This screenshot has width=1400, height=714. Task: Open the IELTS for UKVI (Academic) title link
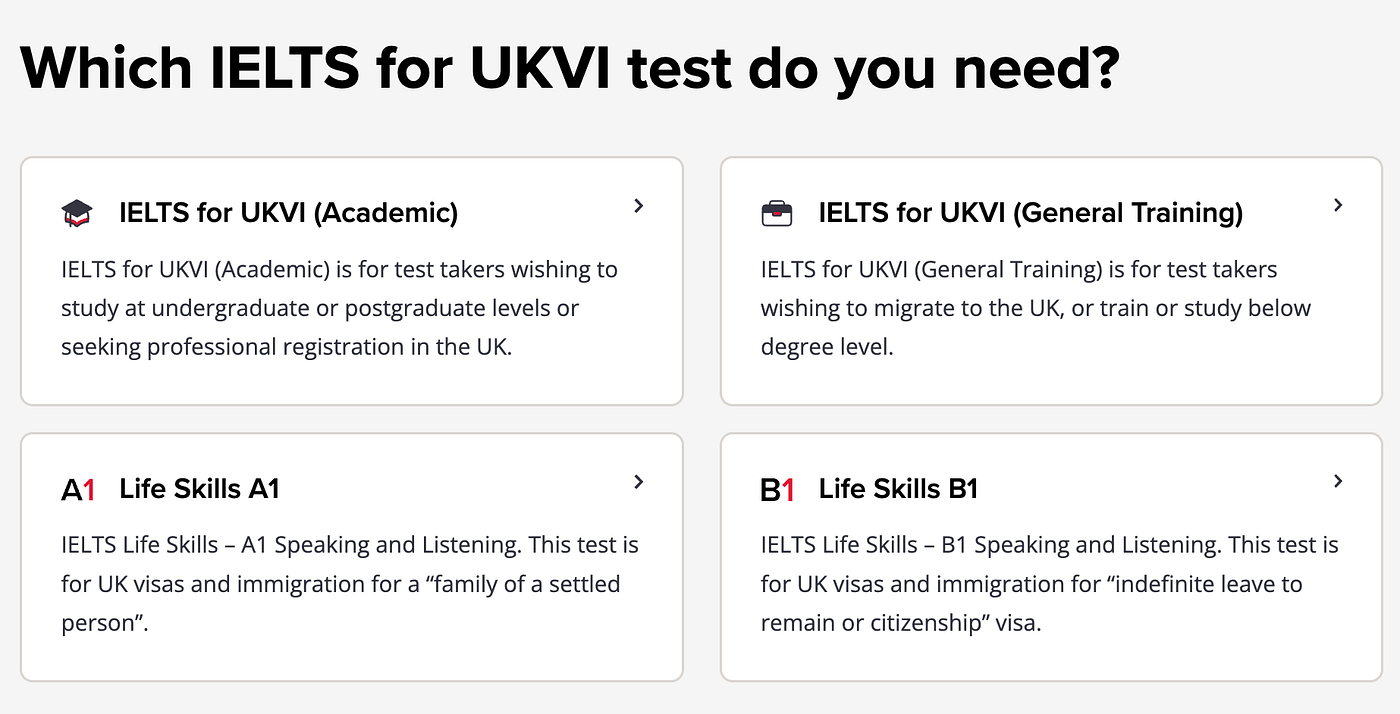click(x=289, y=213)
